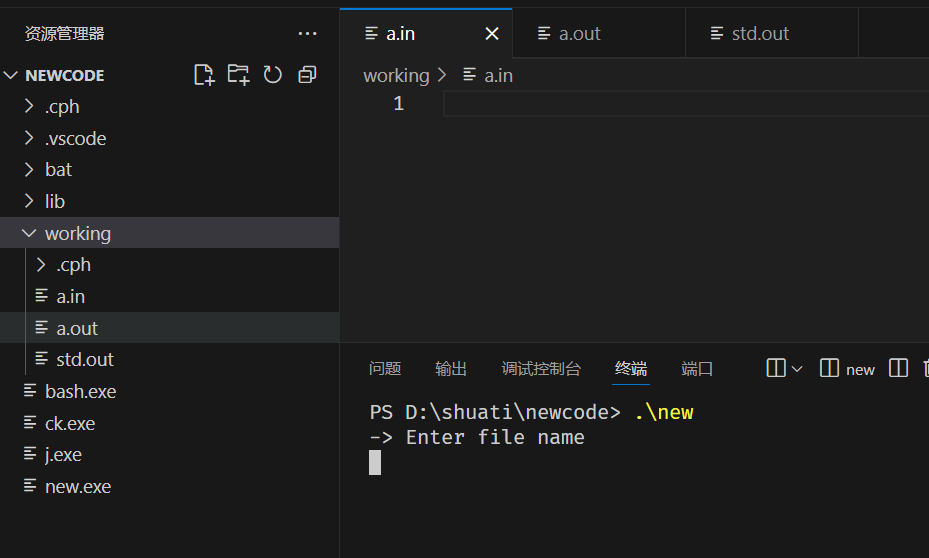Open the launch profile dropdown arrow in terminal
Image resolution: width=929 pixels, height=558 pixels.
coord(797,369)
